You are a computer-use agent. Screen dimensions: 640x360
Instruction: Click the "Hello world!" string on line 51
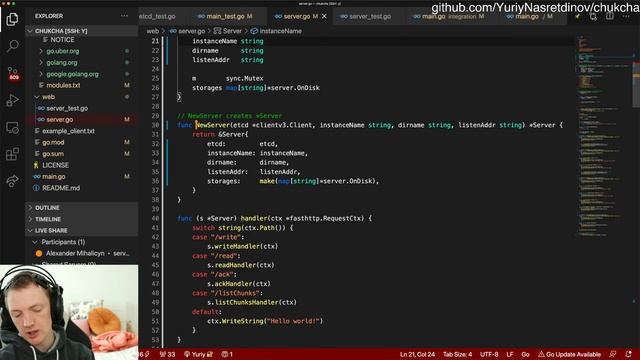[x=293, y=321]
